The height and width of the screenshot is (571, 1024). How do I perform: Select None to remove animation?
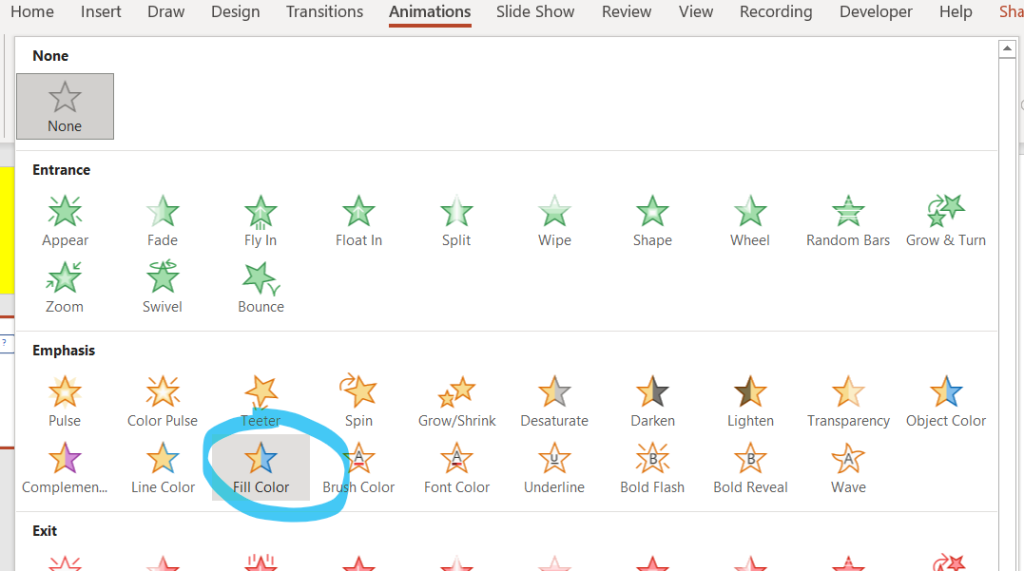tap(65, 106)
